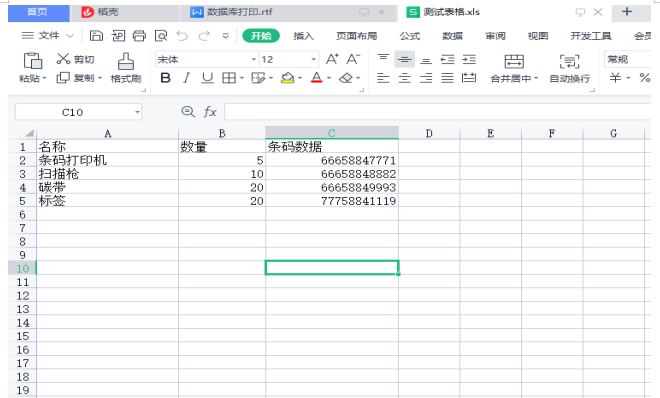Click the select-all corner triangle
This screenshot has height=398, width=660.
[x=29, y=133]
